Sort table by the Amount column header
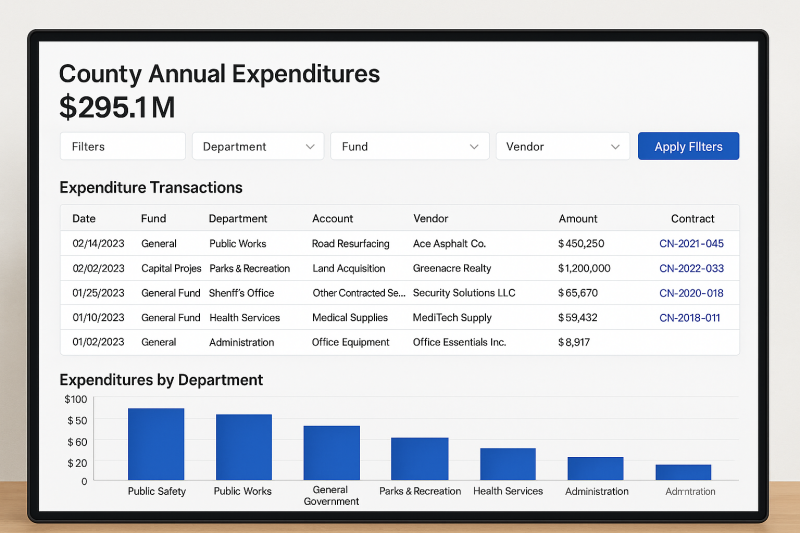 click(578, 218)
